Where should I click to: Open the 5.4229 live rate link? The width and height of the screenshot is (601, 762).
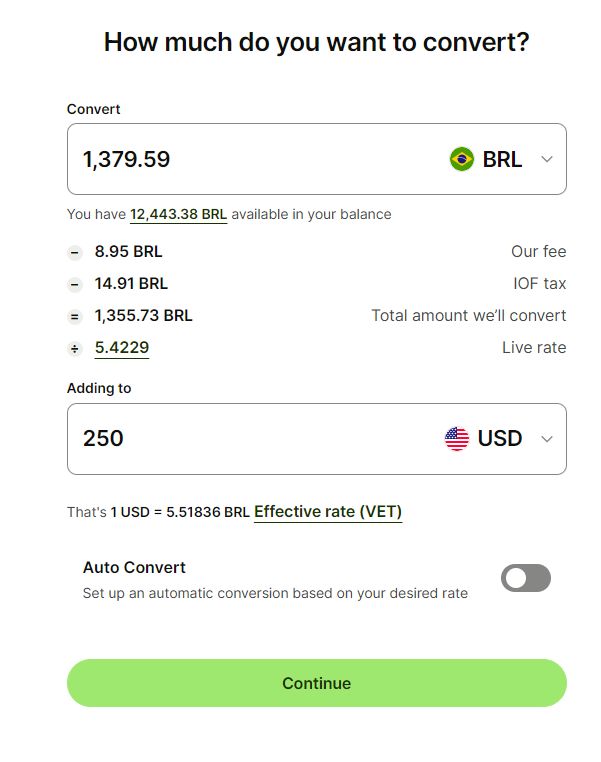click(122, 348)
